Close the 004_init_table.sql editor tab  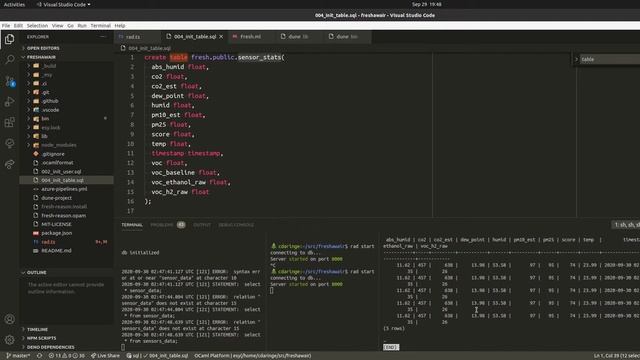point(221,37)
